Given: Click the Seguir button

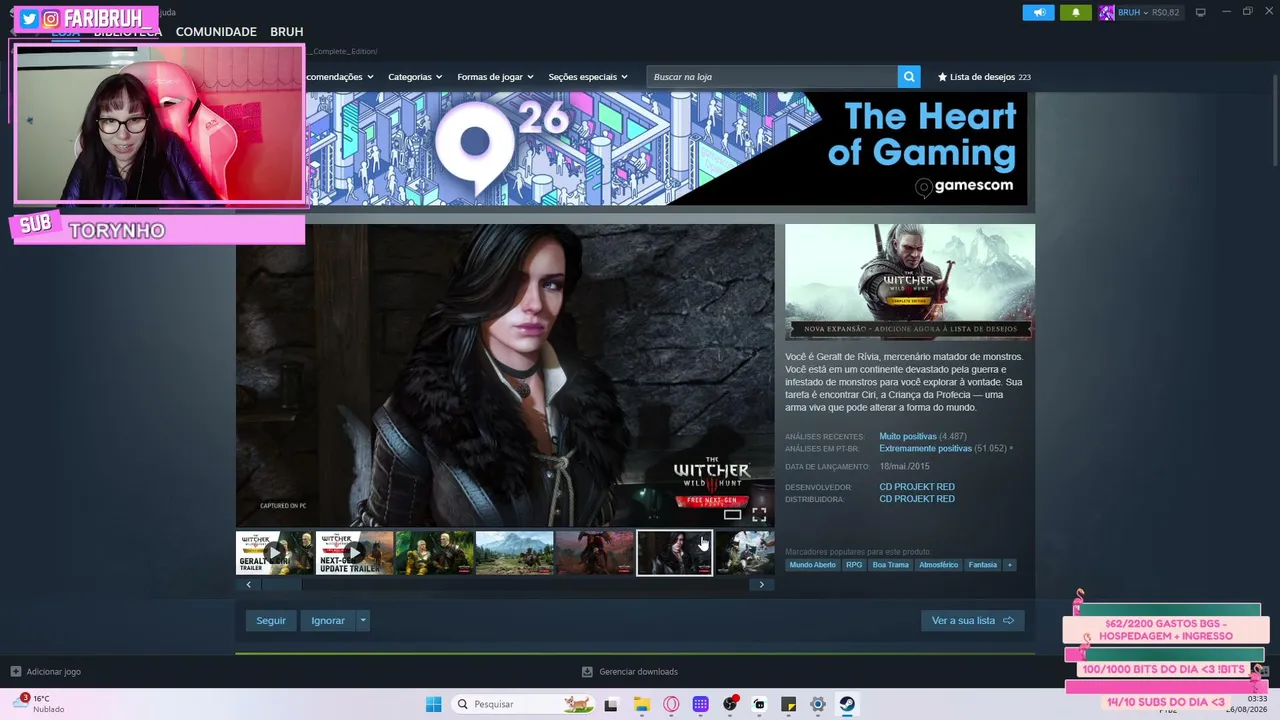Looking at the screenshot, I should [271, 621].
